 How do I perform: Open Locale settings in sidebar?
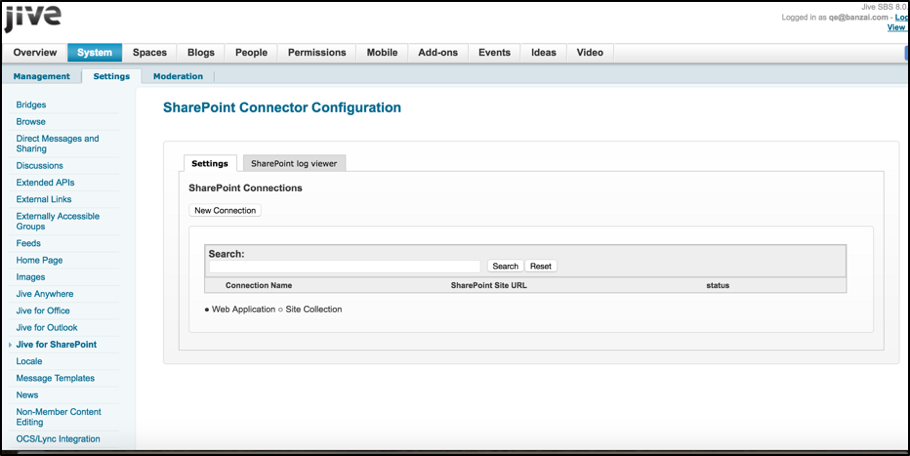click(x=29, y=361)
